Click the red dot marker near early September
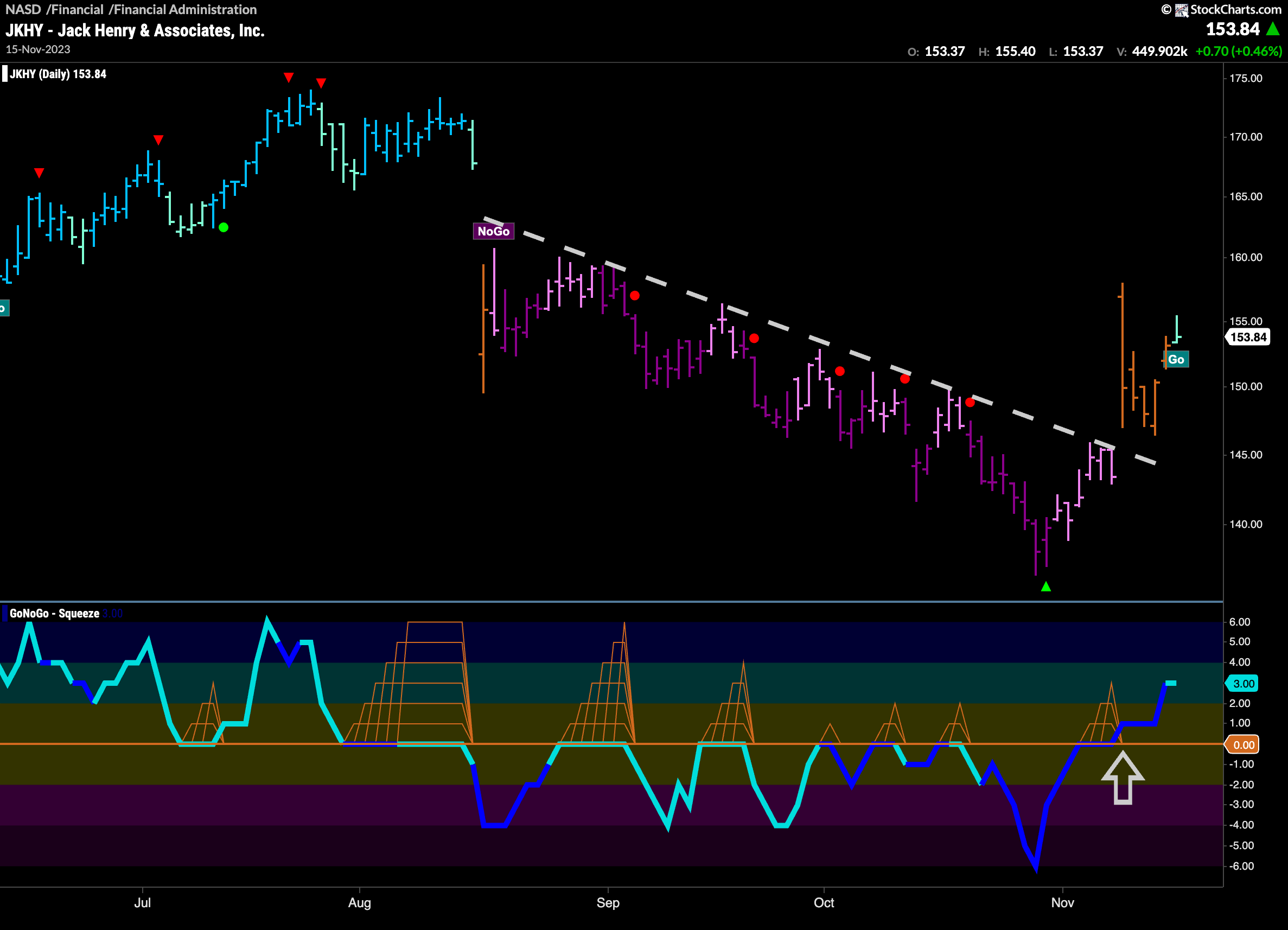 pyautogui.click(x=635, y=295)
